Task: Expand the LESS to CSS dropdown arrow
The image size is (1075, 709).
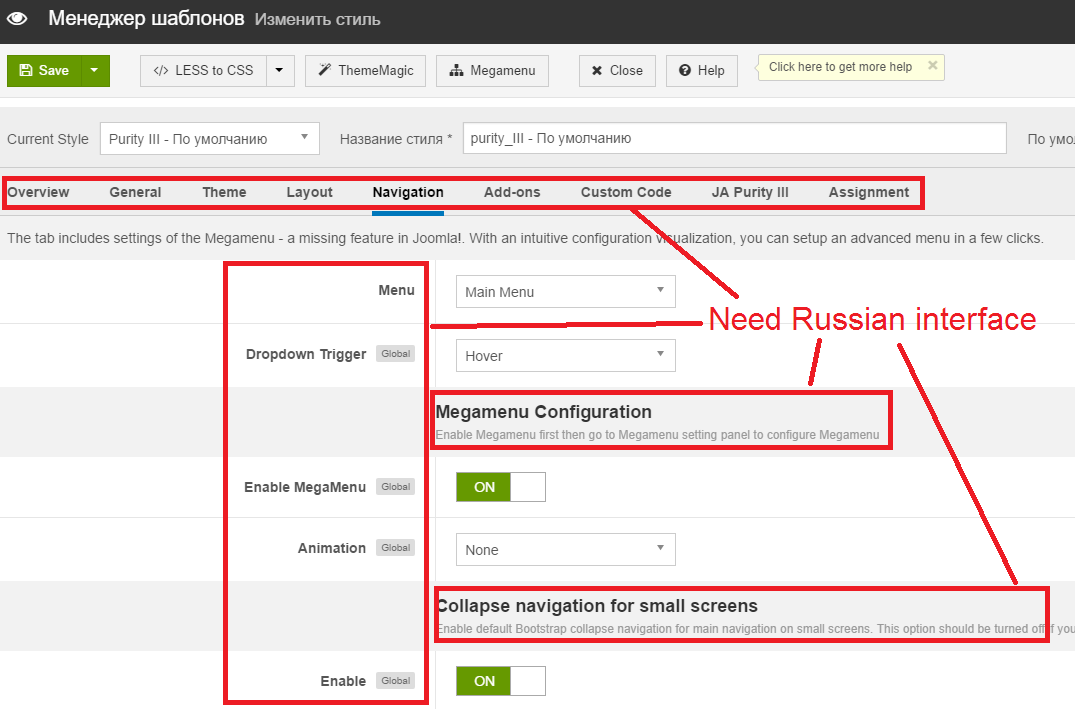Action: [280, 71]
